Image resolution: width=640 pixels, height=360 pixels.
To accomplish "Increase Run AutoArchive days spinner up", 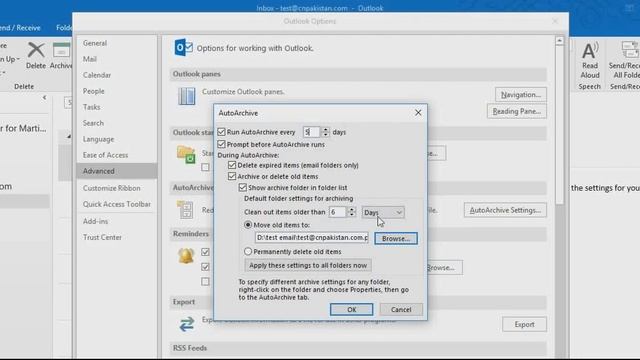I will (x=325, y=129).
